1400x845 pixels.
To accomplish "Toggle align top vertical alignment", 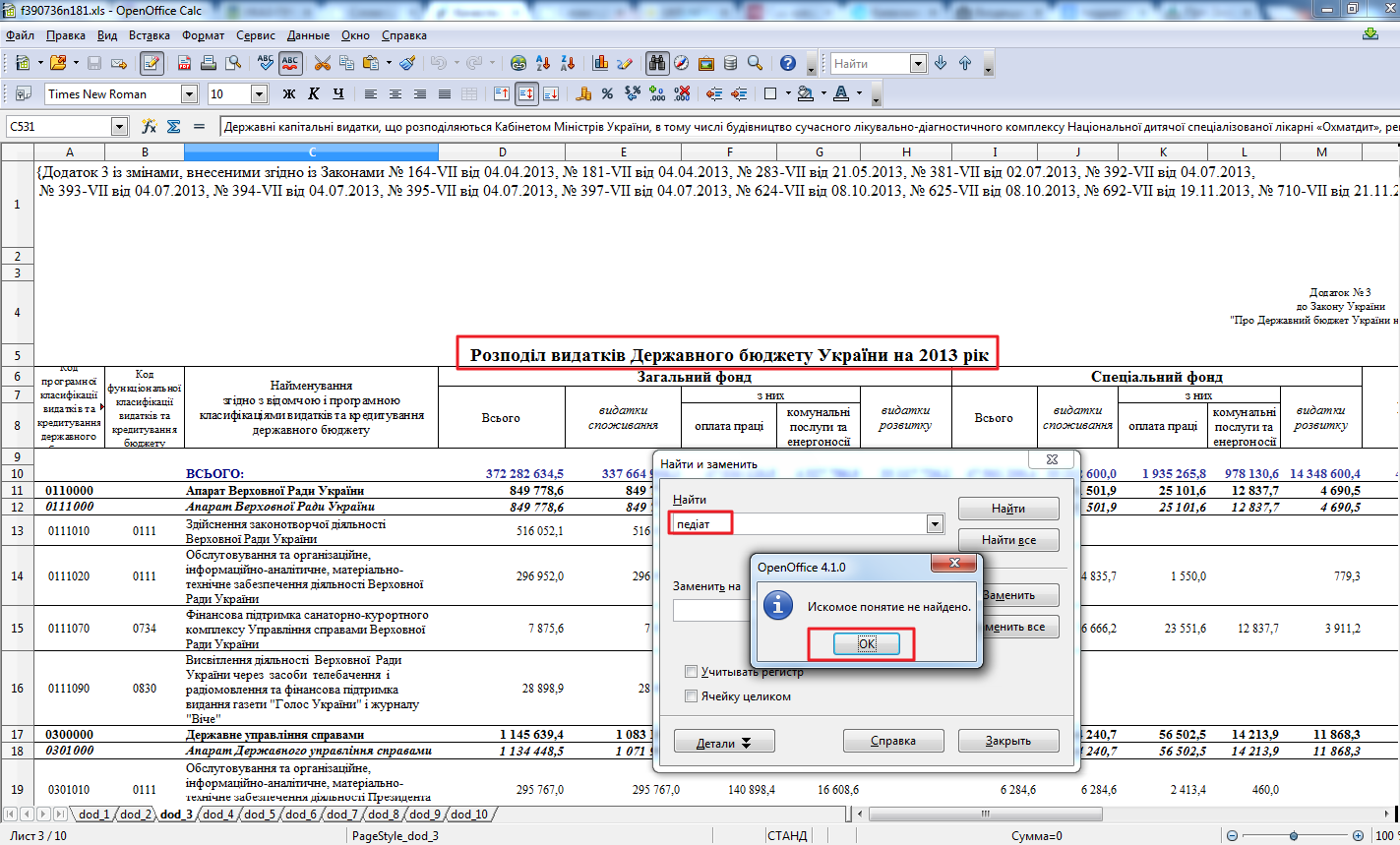I will [x=502, y=93].
